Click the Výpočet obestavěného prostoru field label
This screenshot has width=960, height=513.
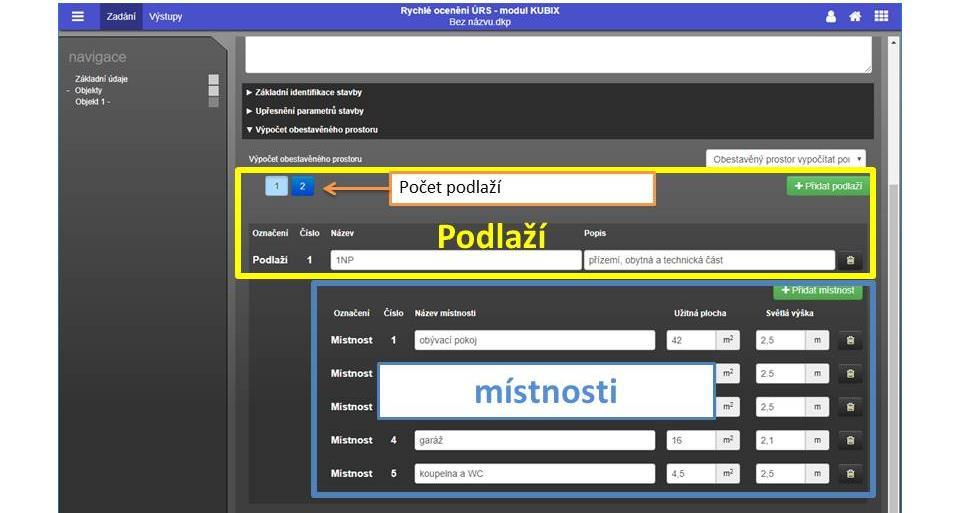click(305, 159)
